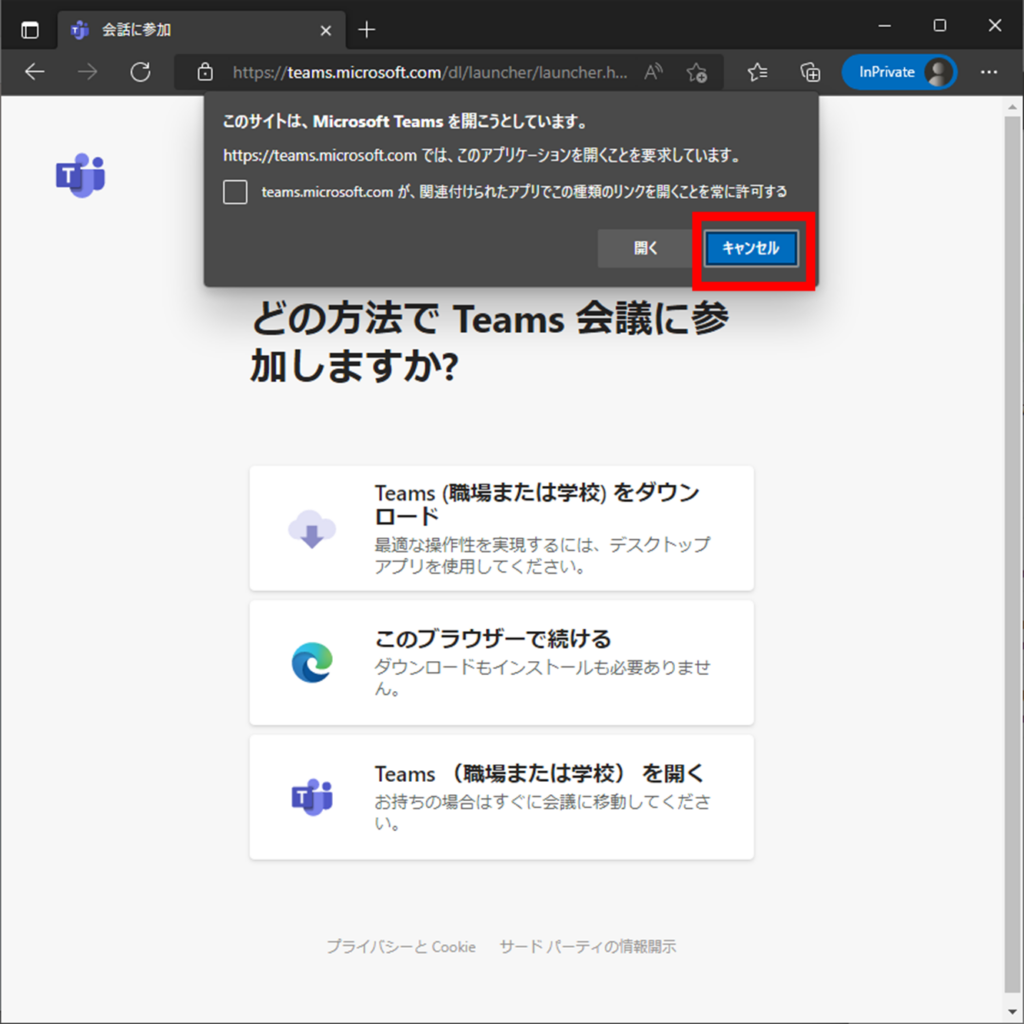Screen dimensions: 1024x1024
Task: Open the InPrivate profile button
Action: (x=898, y=72)
